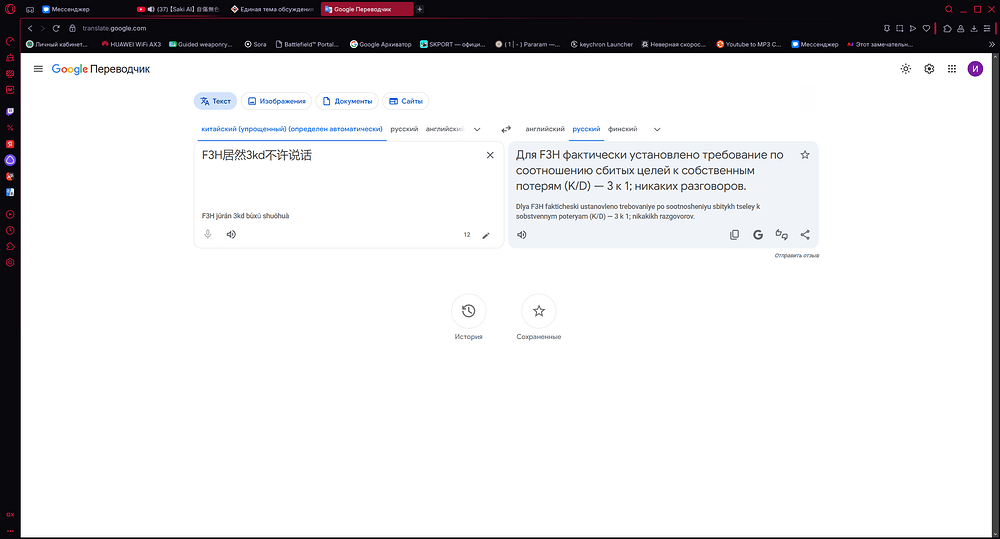Screen dimensions: 1000x539
Task: Open the workspaces icon beside the Opera logo
Action: tap(30, 10)
